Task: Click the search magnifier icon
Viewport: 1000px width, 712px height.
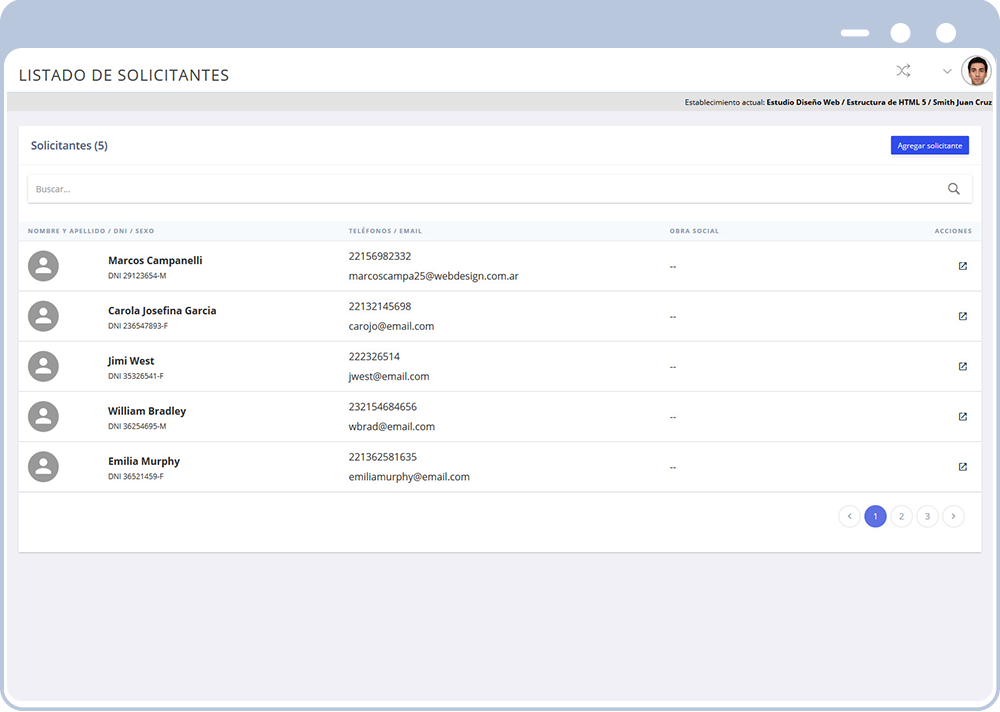Action: tap(953, 188)
